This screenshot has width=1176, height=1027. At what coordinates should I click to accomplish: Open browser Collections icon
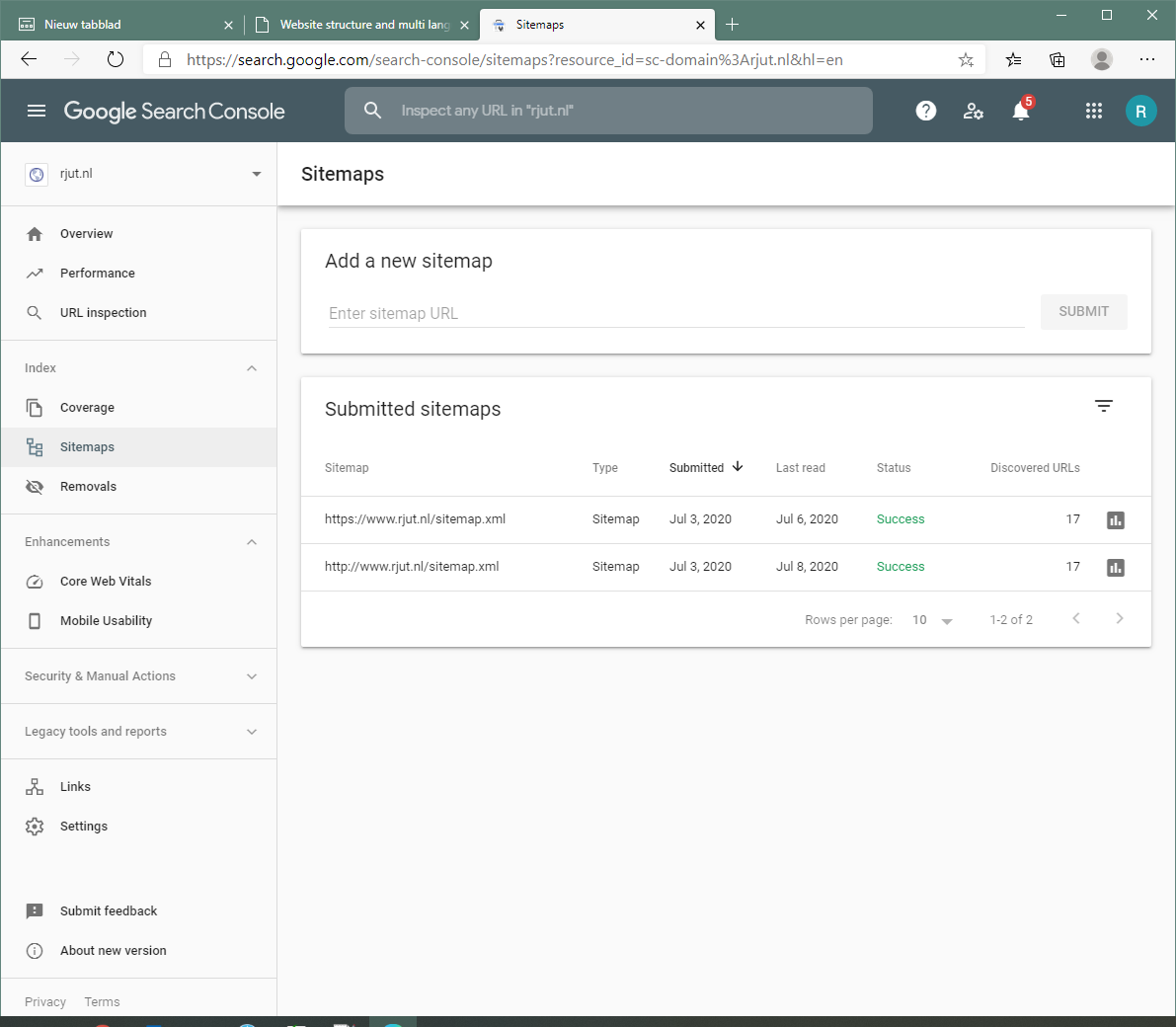(x=1057, y=60)
